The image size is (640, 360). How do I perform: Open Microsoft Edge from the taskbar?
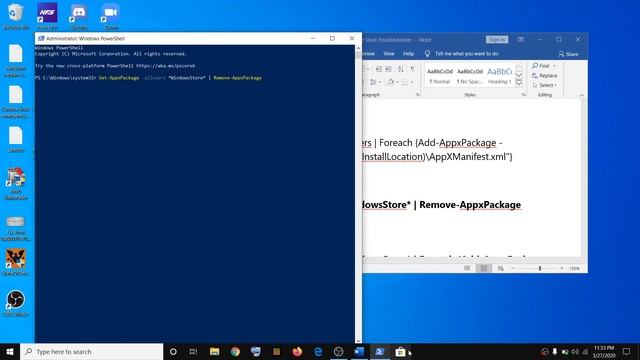tap(318, 351)
